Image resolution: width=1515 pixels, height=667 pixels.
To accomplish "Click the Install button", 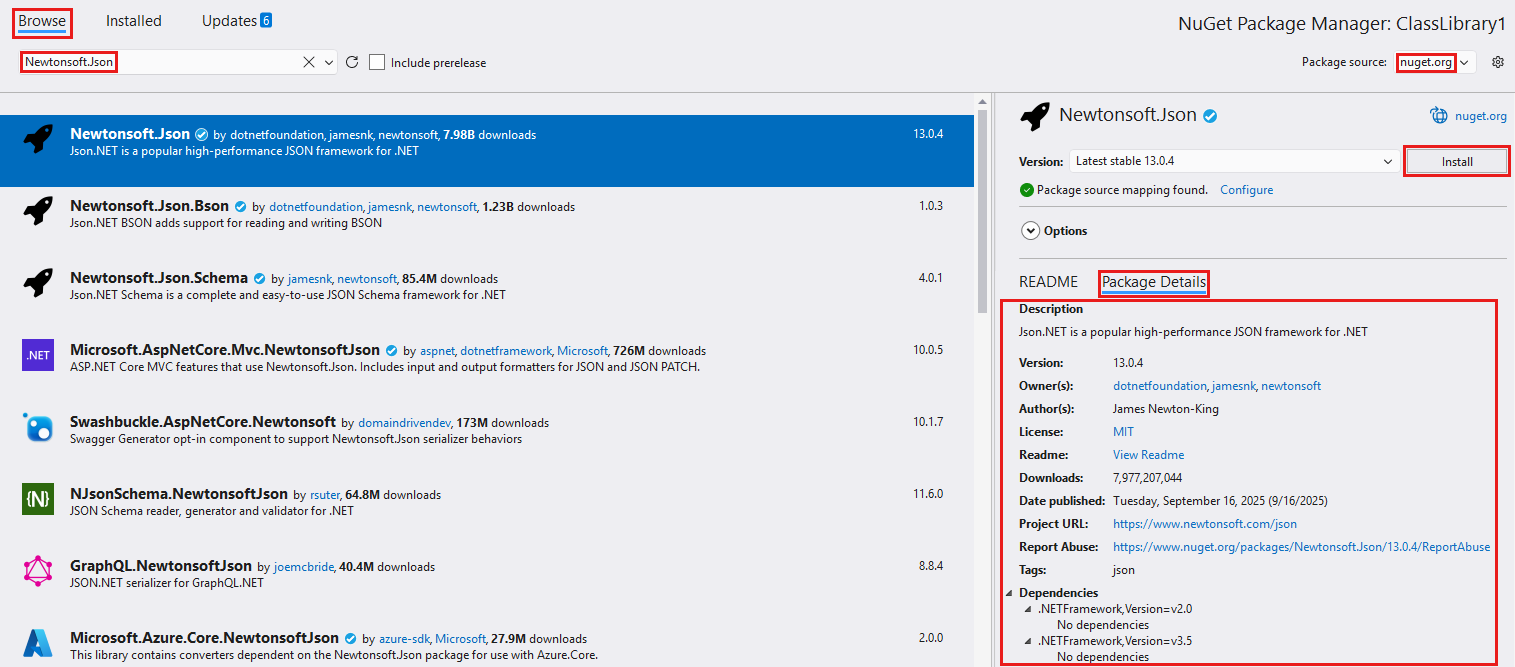I will click(1457, 161).
